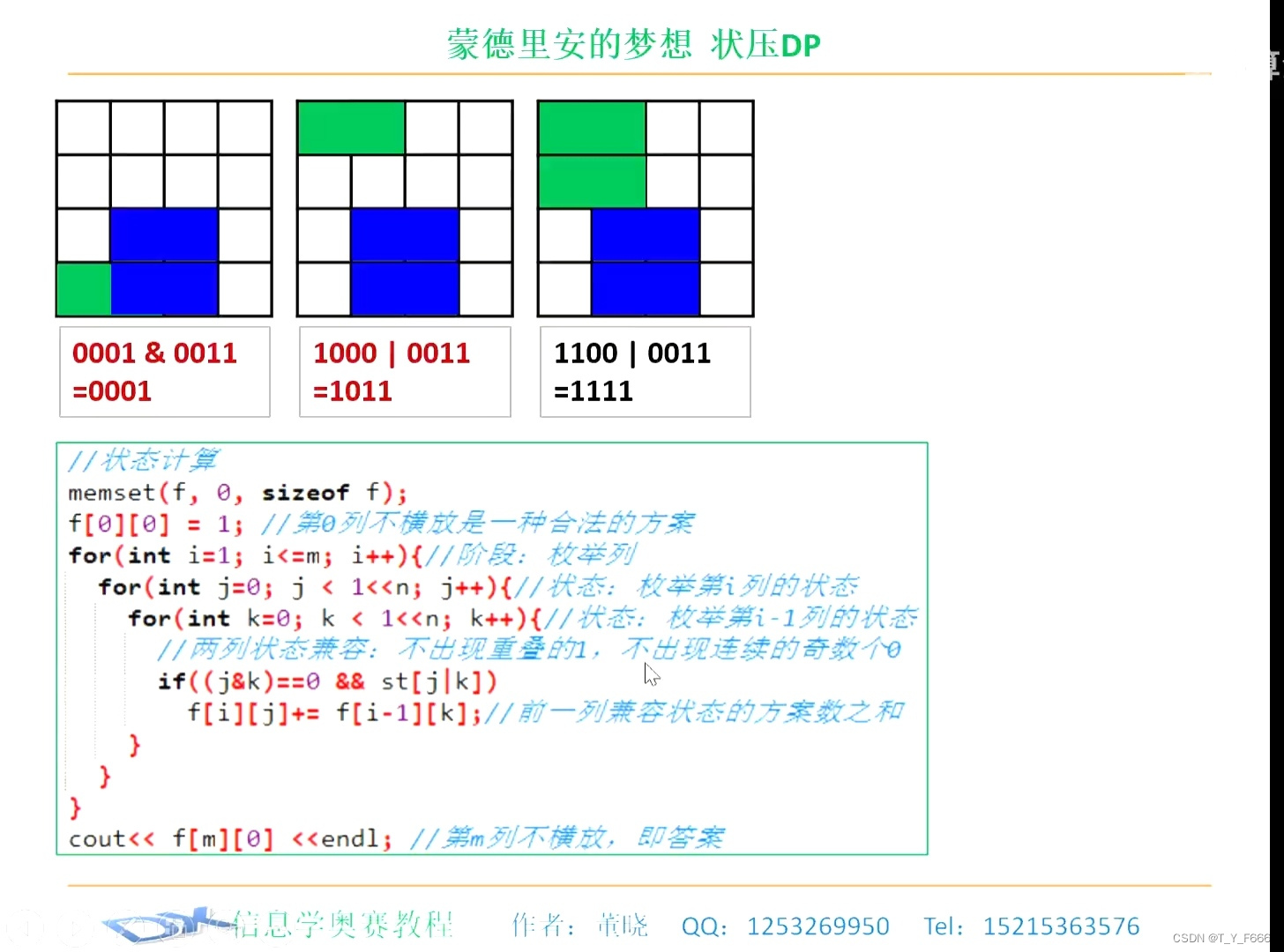1284x952 pixels.
Task: Click the green rectangle in the second grid
Action: (x=352, y=128)
